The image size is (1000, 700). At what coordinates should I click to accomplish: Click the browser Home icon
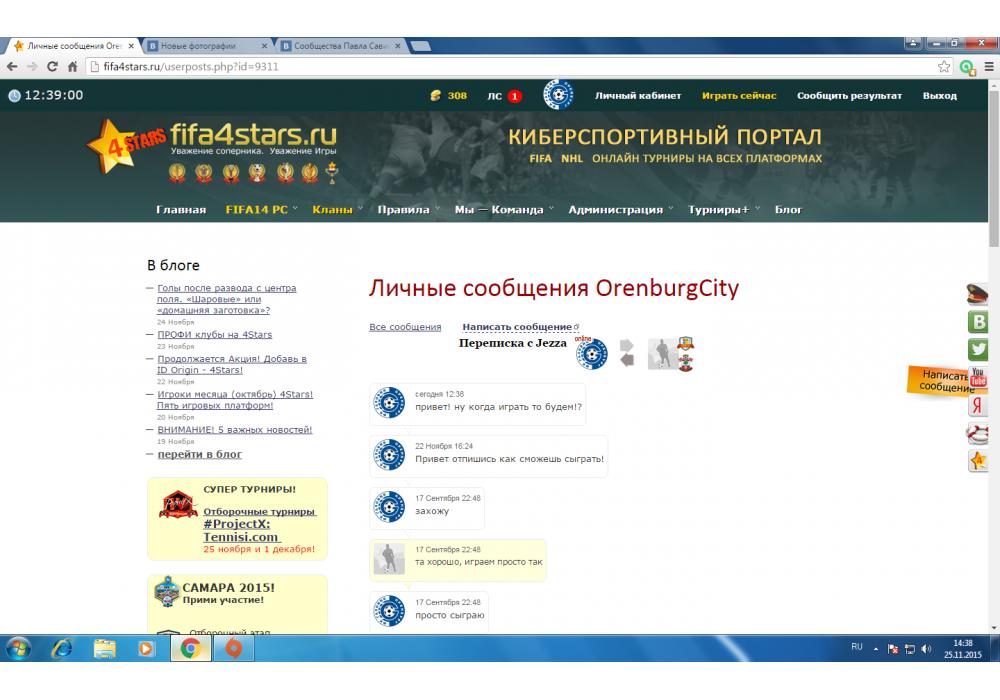[x=72, y=66]
